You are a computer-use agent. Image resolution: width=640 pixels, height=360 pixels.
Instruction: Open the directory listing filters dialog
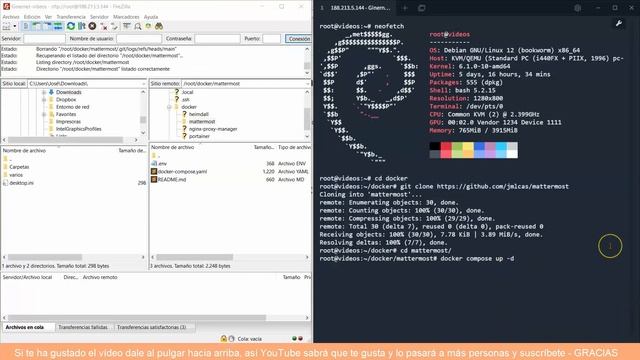(127, 27)
